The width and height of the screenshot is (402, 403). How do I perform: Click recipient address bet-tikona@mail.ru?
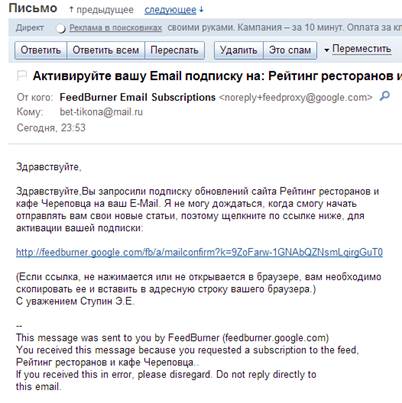pos(101,112)
